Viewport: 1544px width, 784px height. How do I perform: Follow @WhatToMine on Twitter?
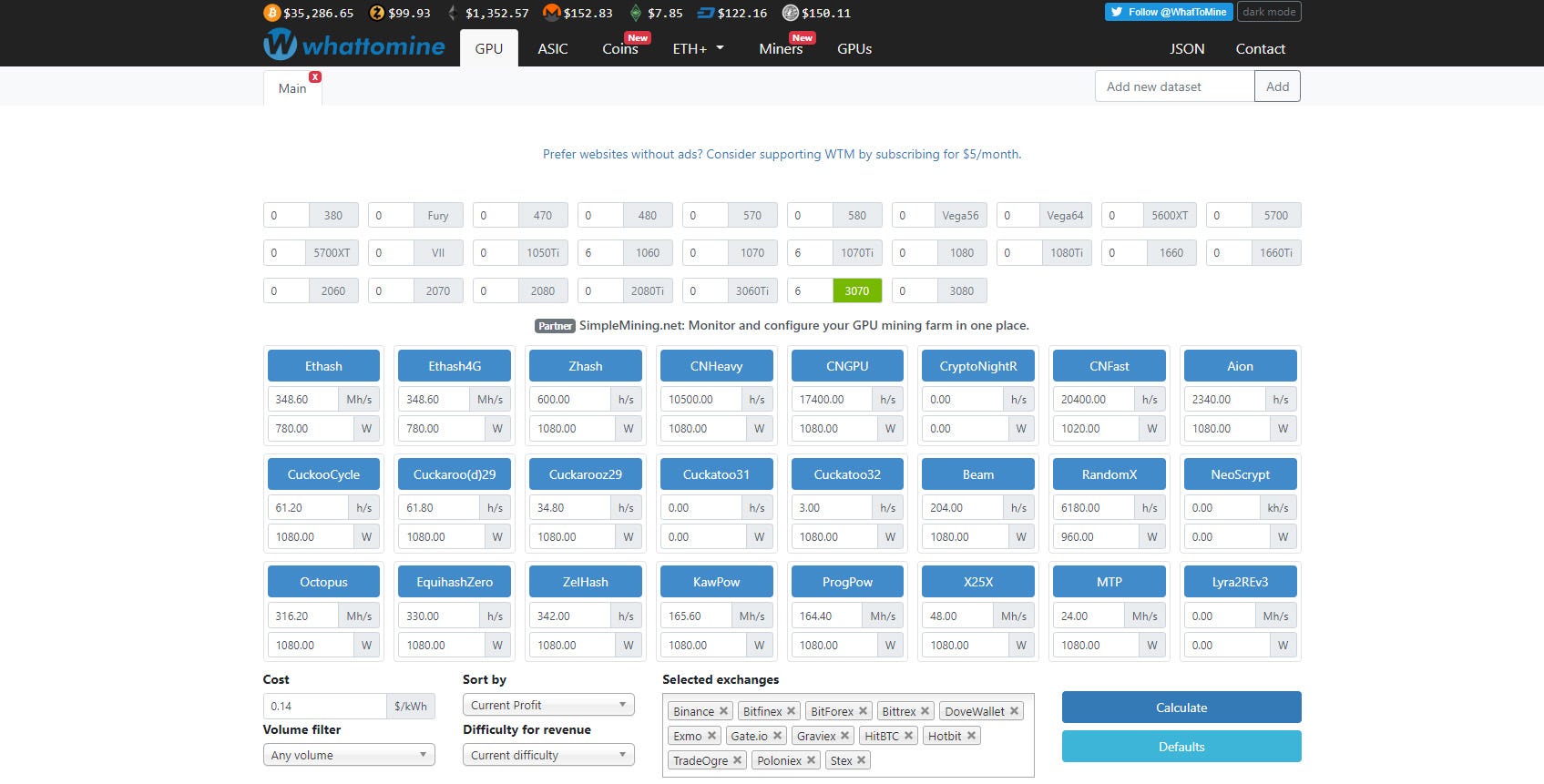[1169, 12]
